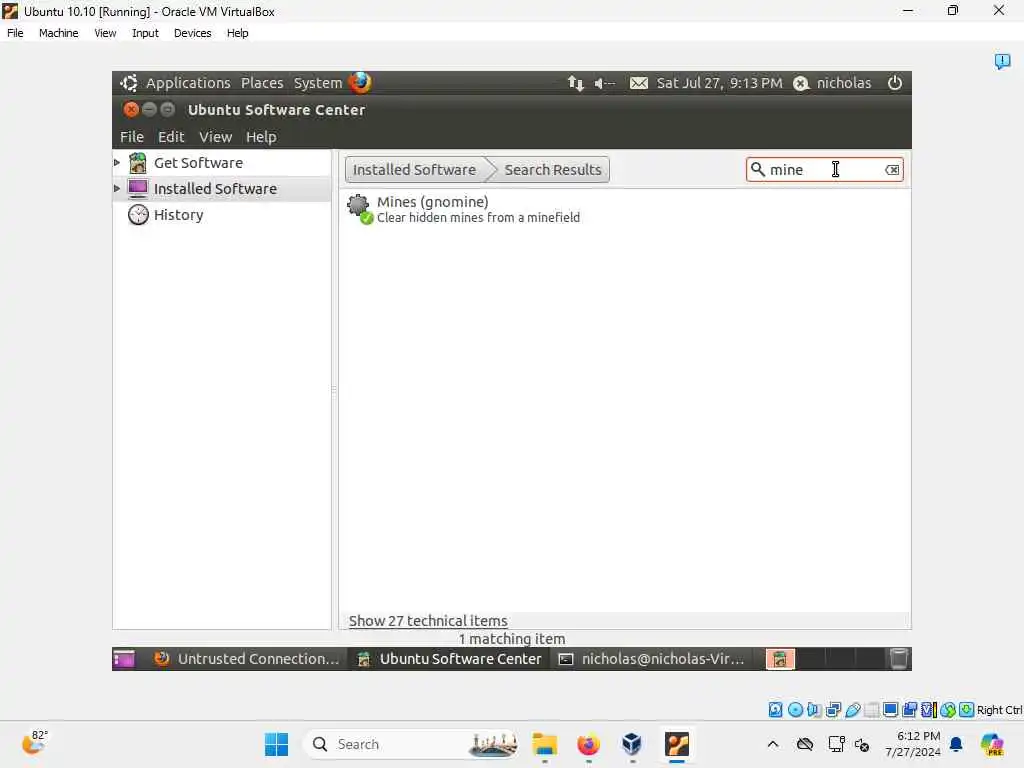This screenshot has width=1024, height=768.
Task: Open the power session menu icon
Action: pyautogui.click(x=895, y=83)
